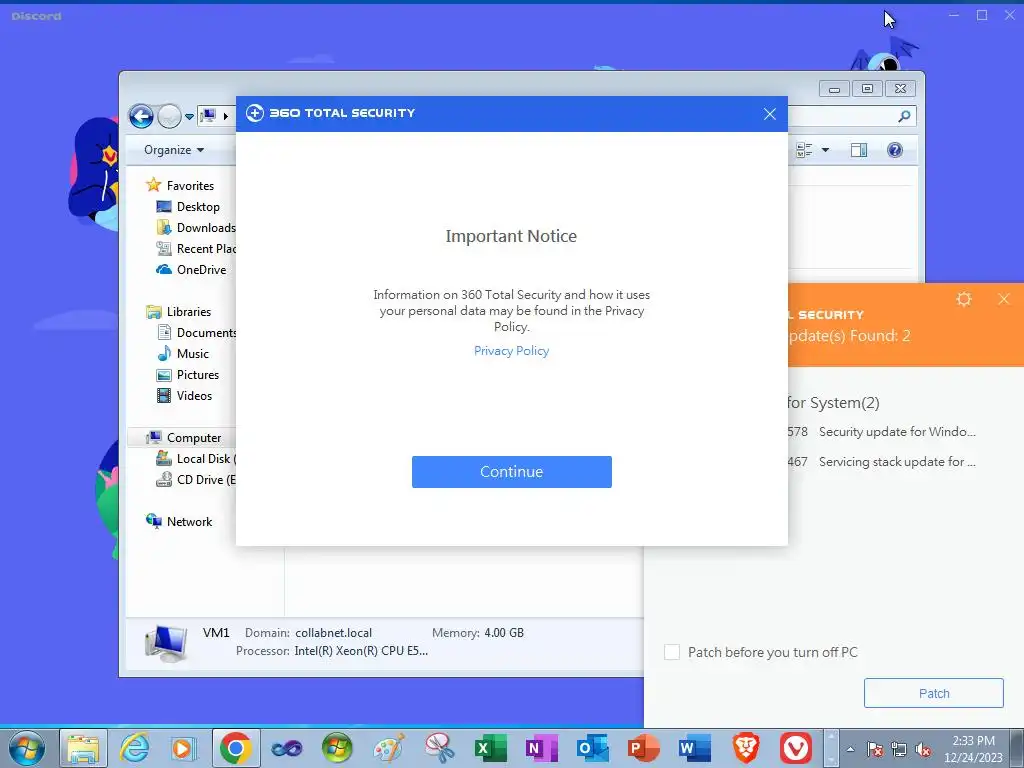Open the infinity-logo app on the taskbar
The width and height of the screenshot is (1024, 768).
tap(287, 748)
